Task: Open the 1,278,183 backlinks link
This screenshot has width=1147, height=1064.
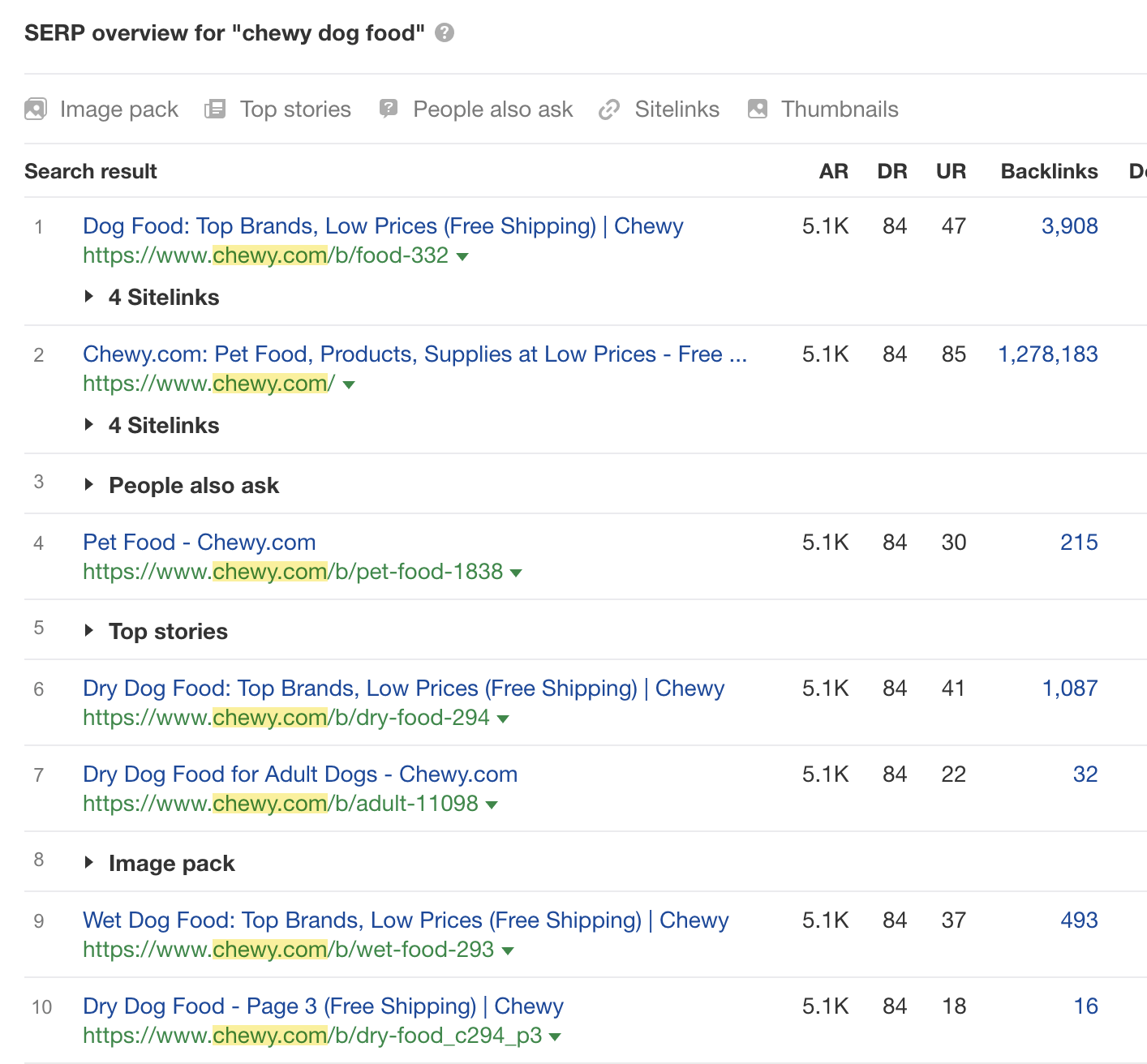Action: click(x=1048, y=354)
